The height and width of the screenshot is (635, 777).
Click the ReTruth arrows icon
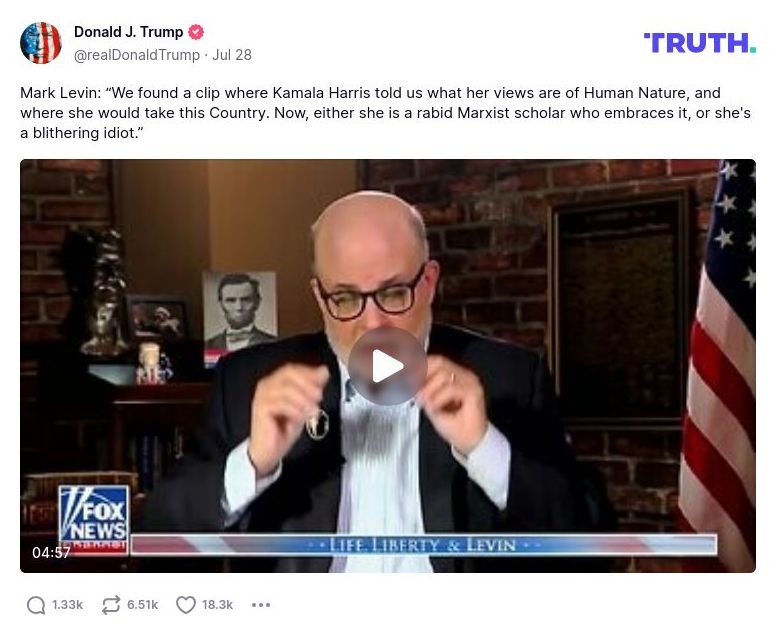[x=111, y=605]
